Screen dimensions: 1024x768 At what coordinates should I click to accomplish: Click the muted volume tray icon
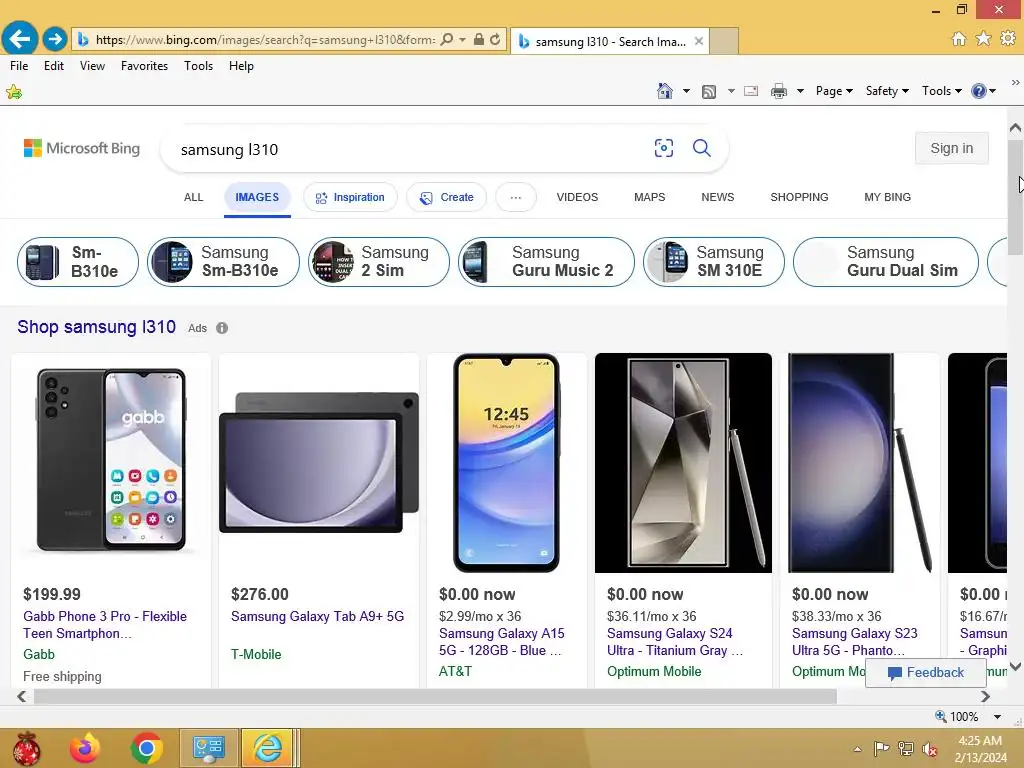(929, 749)
